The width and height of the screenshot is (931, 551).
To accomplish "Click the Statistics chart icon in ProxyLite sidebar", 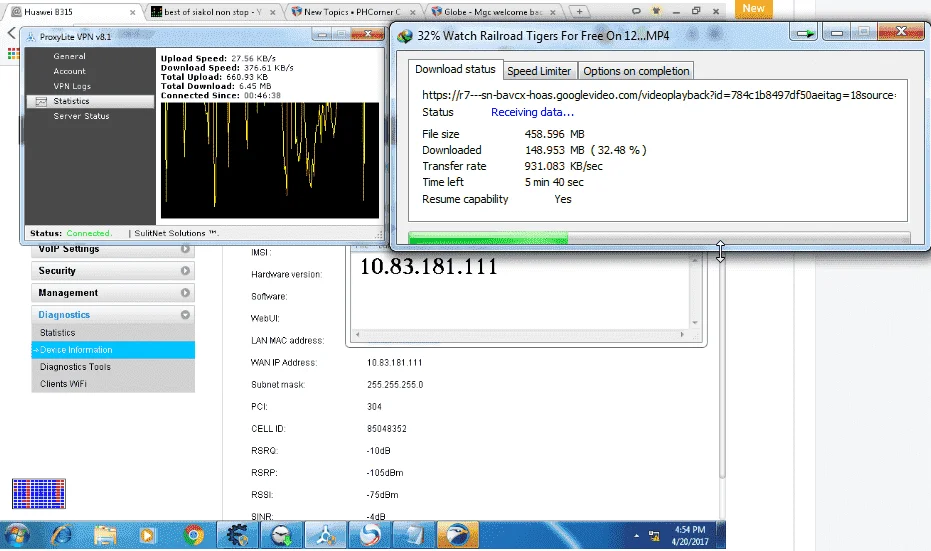I will point(41,102).
